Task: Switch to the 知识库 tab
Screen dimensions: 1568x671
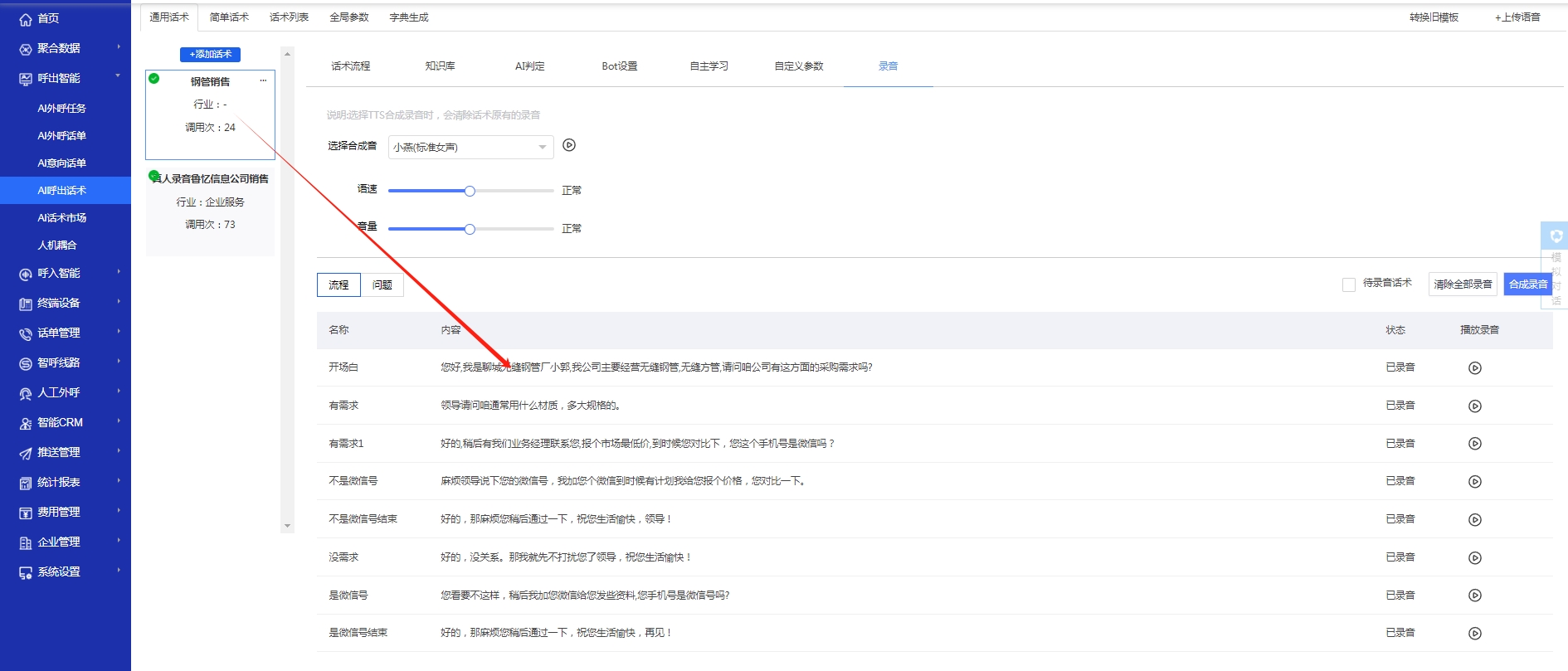Action: click(x=440, y=66)
